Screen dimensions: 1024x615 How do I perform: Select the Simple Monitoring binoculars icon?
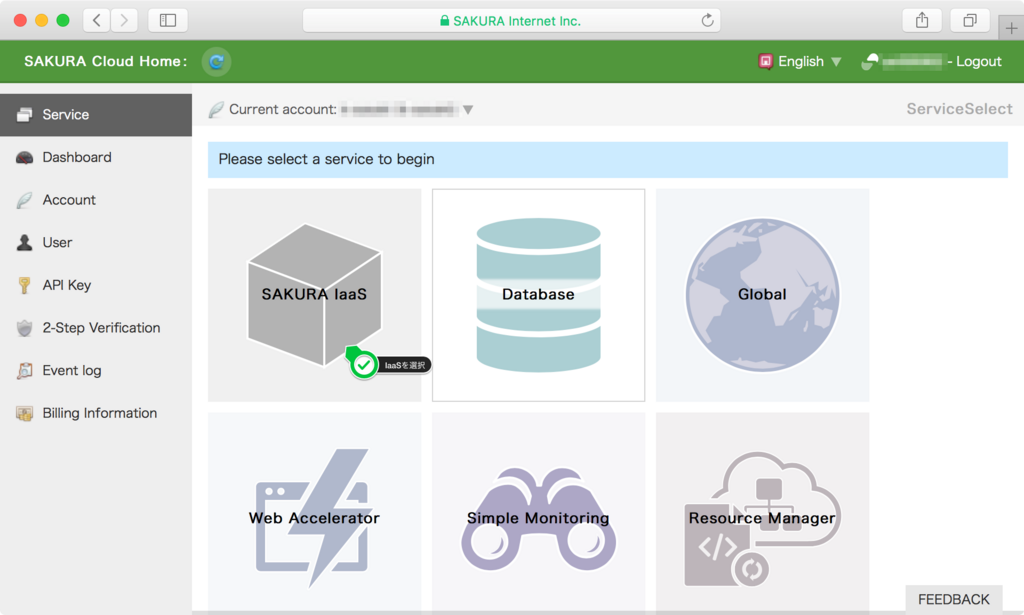538,520
